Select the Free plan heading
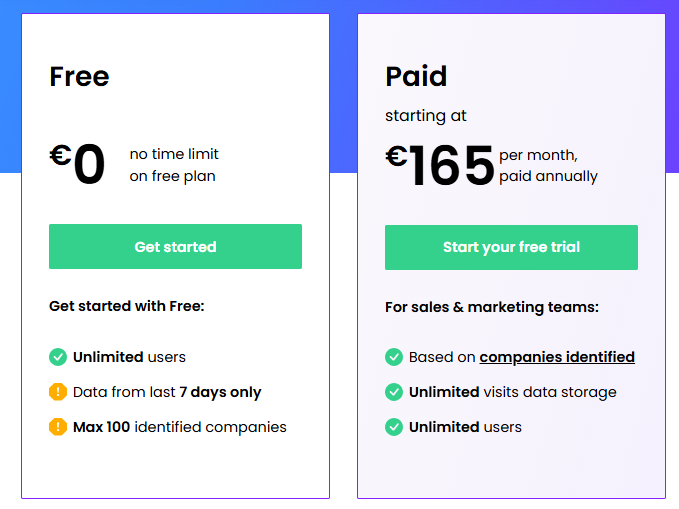Viewport: 679px width, 509px height. [x=79, y=77]
